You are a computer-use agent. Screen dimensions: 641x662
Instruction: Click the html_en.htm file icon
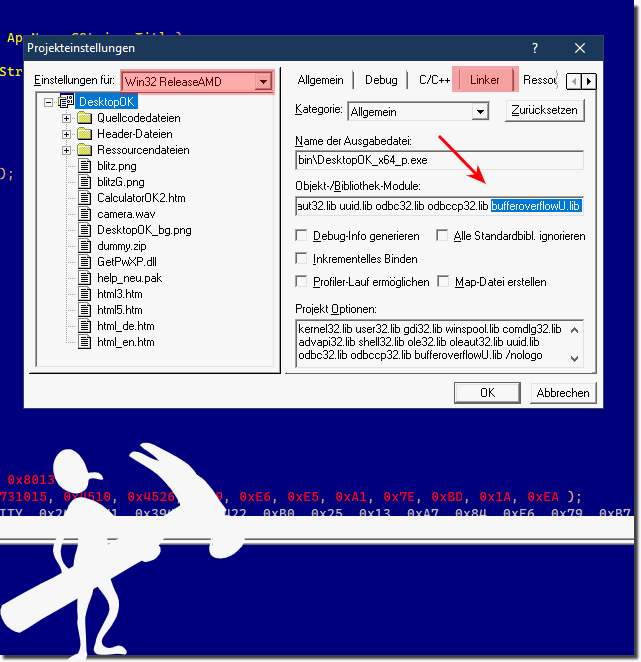coord(85,342)
